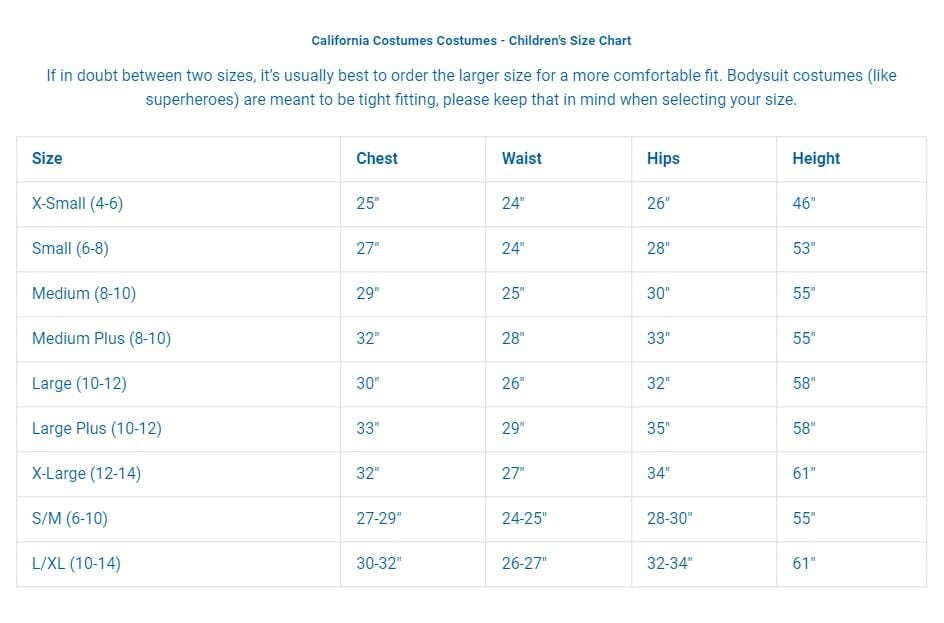944x623 pixels.
Task: Click the sizing advice paragraph text
Action: 471,87
